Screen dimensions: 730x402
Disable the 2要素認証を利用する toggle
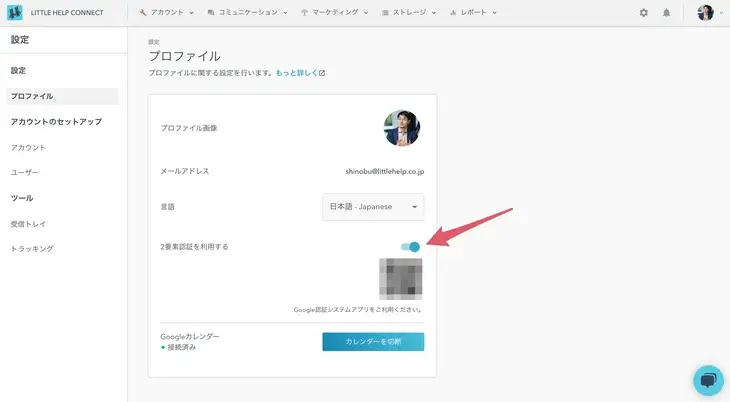click(x=410, y=246)
